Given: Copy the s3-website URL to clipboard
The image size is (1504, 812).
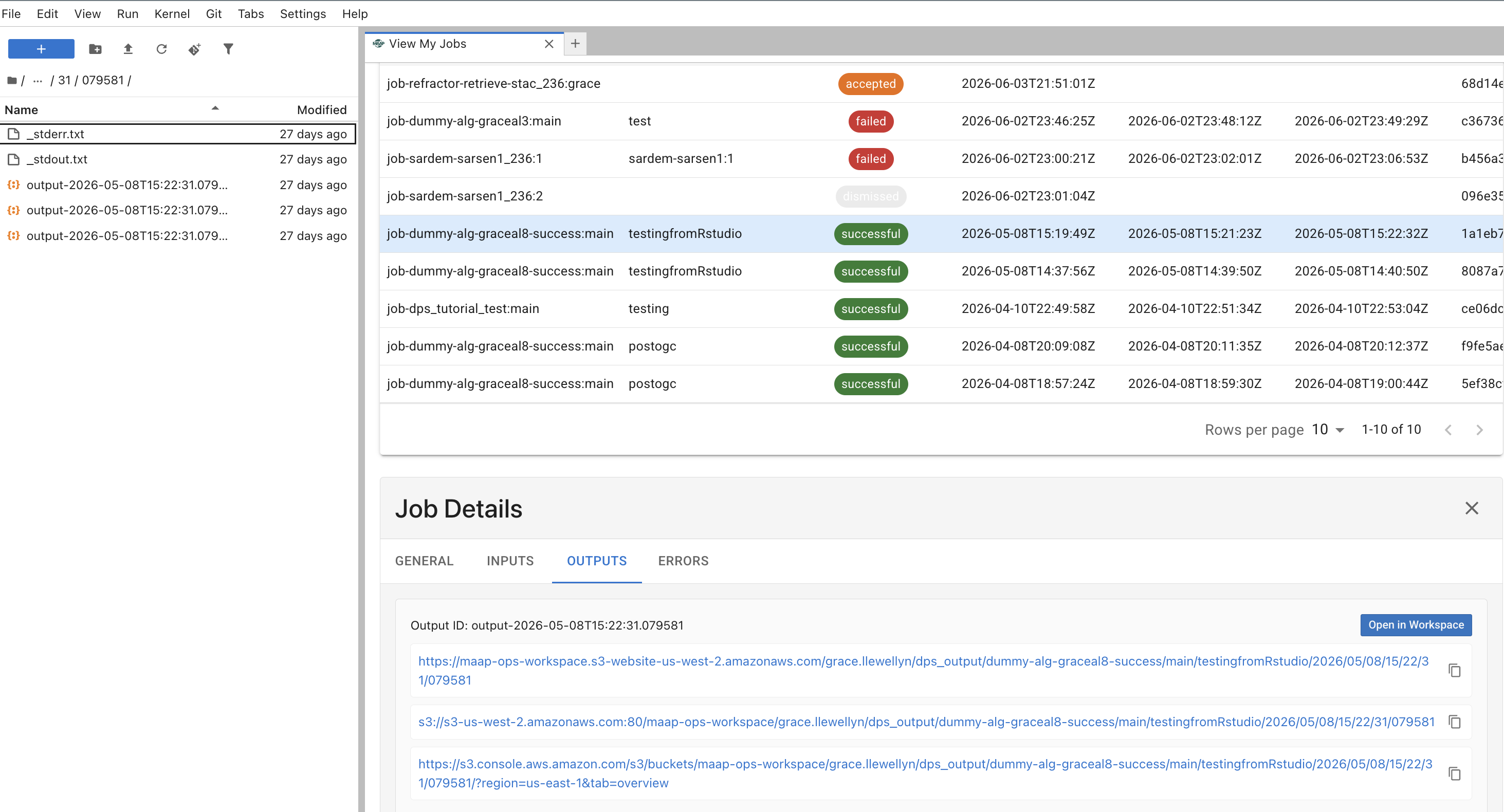Looking at the screenshot, I should pos(1454,670).
